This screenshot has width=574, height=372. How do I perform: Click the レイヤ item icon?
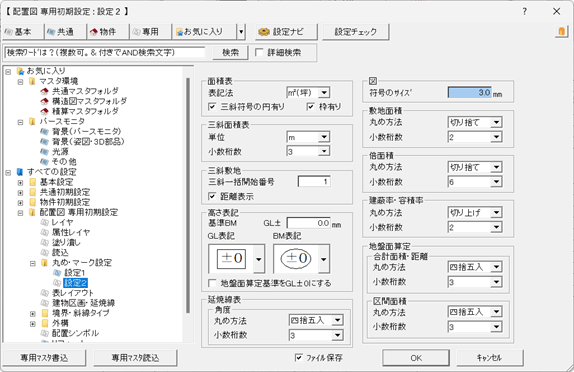click(45, 222)
